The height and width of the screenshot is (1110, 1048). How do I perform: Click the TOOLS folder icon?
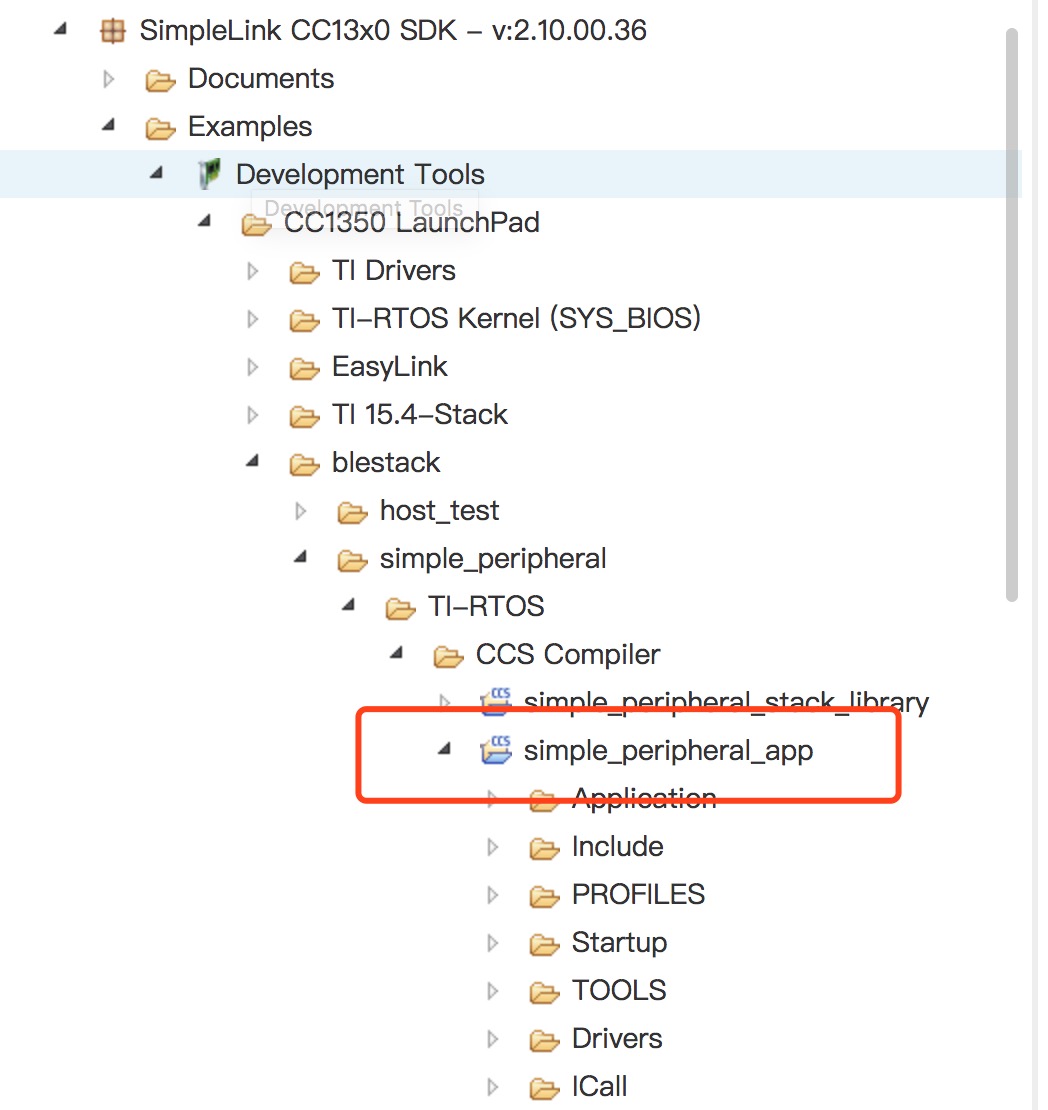tap(545, 992)
